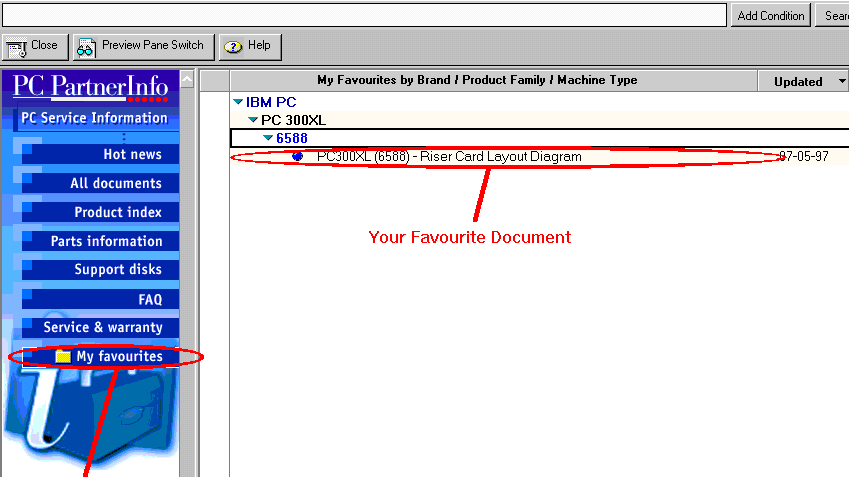Viewport: 849px width, 477px height.
Task: Collapse the IBM PC category
Action: (x=238, y=102)
